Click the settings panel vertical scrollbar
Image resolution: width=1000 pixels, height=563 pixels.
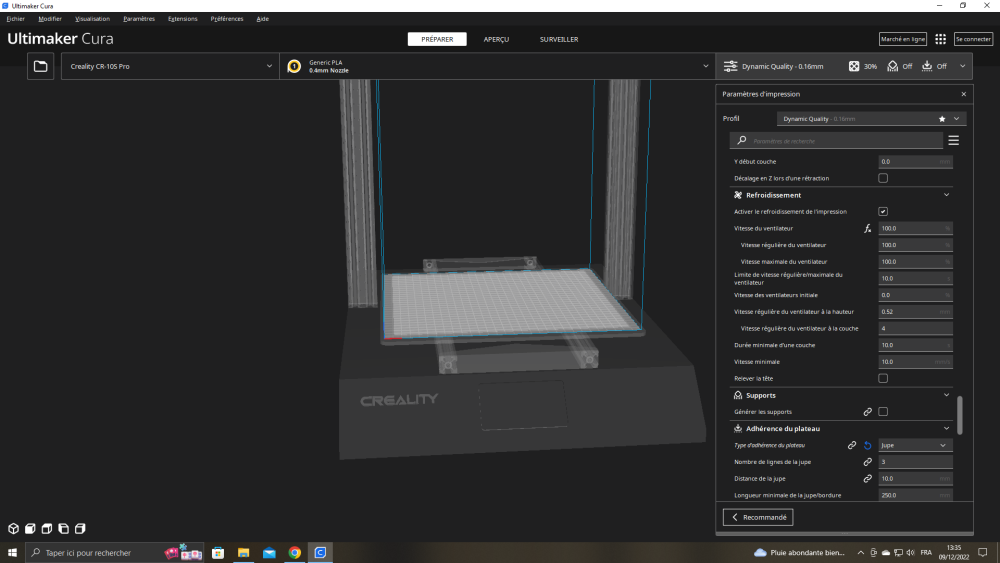pyautogui.click(x=960, y=416)
